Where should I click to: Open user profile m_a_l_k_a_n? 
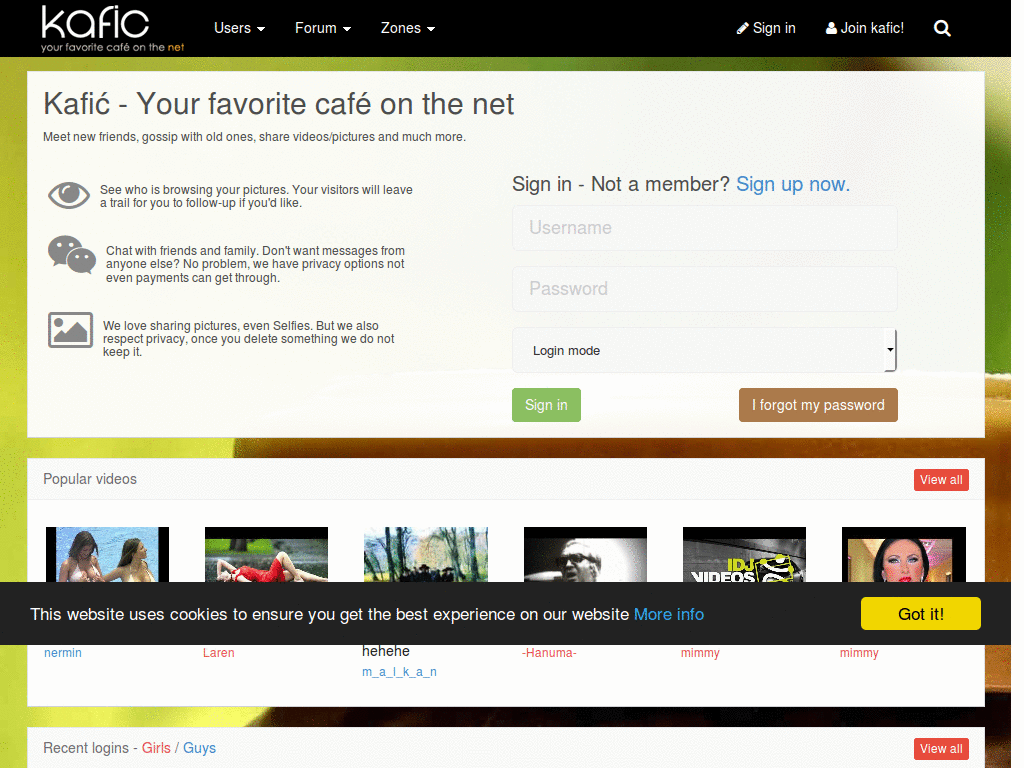(399, 672)
